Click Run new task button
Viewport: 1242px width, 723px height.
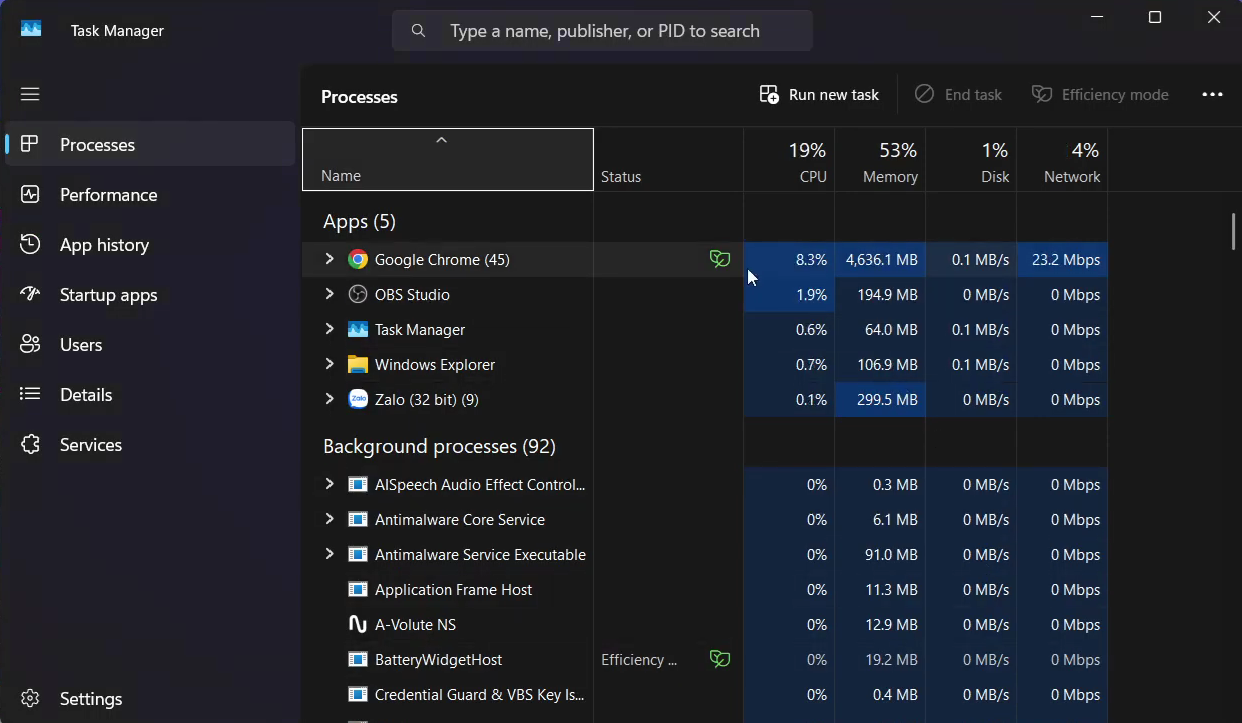(x=819, y=95)
